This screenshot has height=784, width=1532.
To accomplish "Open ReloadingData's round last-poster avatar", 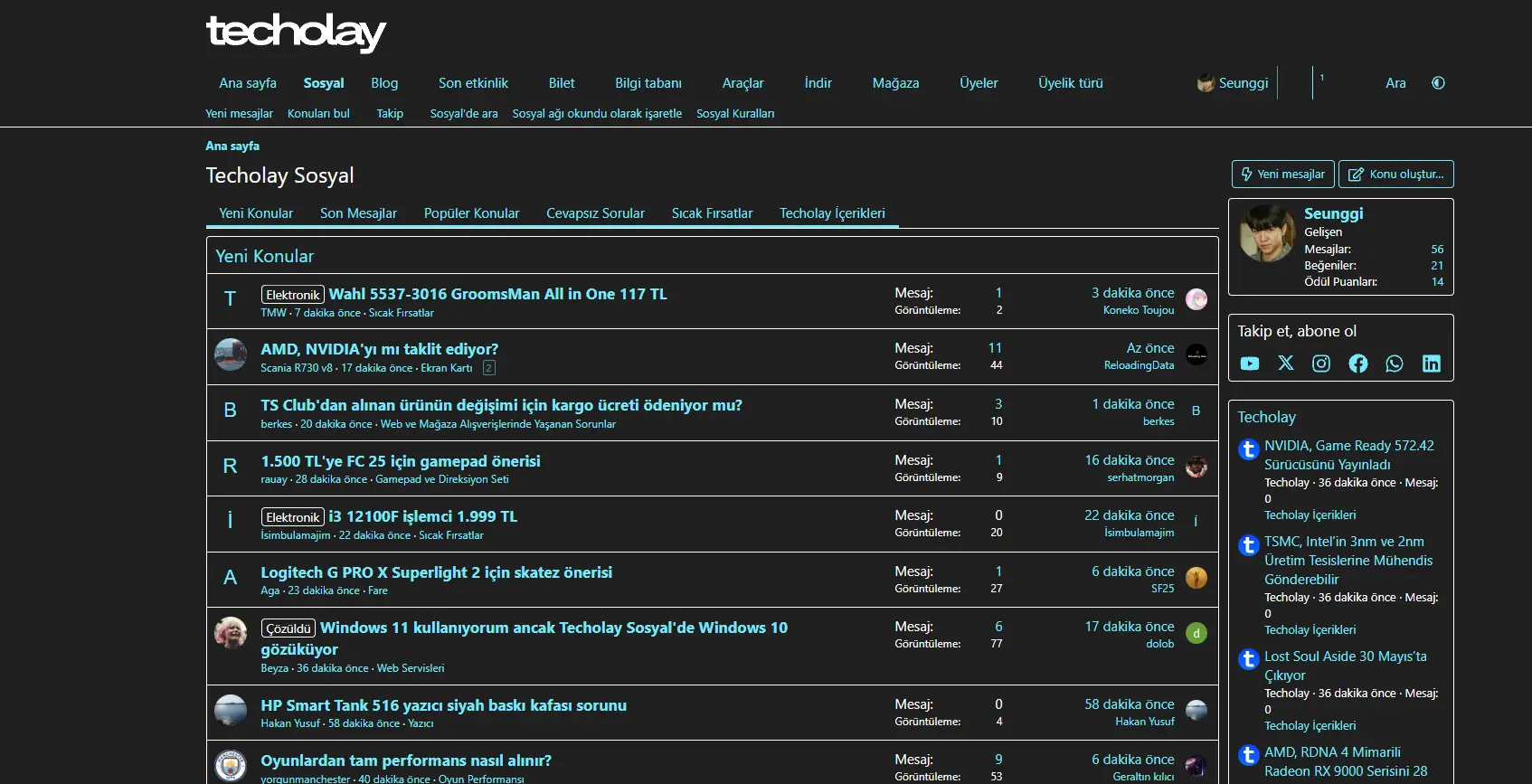I will click(x=1196, y=354).
